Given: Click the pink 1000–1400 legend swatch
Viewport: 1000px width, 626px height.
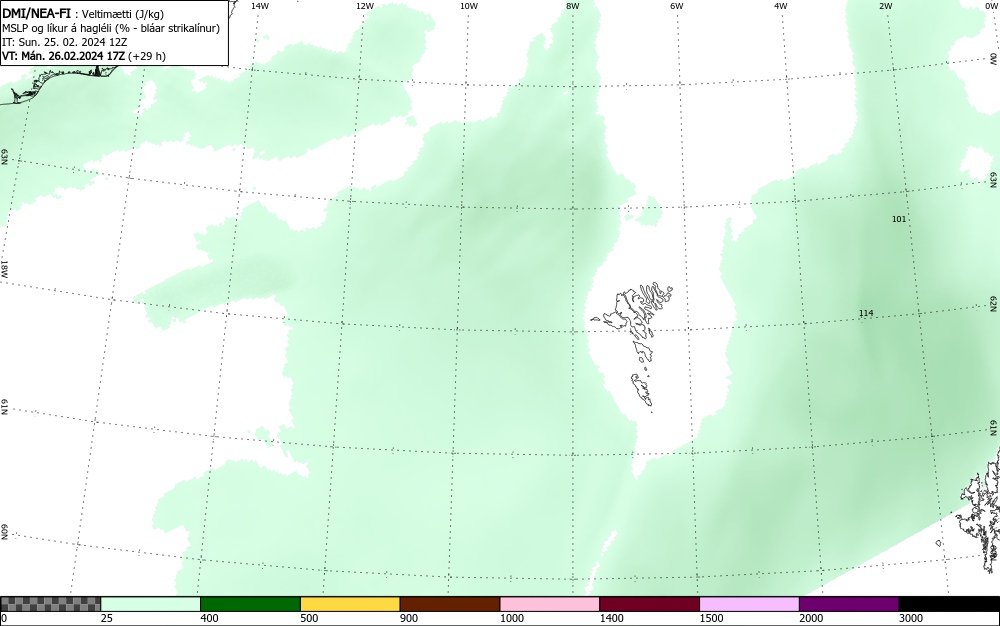Looking at the screenshot, I should pos(550,604).
